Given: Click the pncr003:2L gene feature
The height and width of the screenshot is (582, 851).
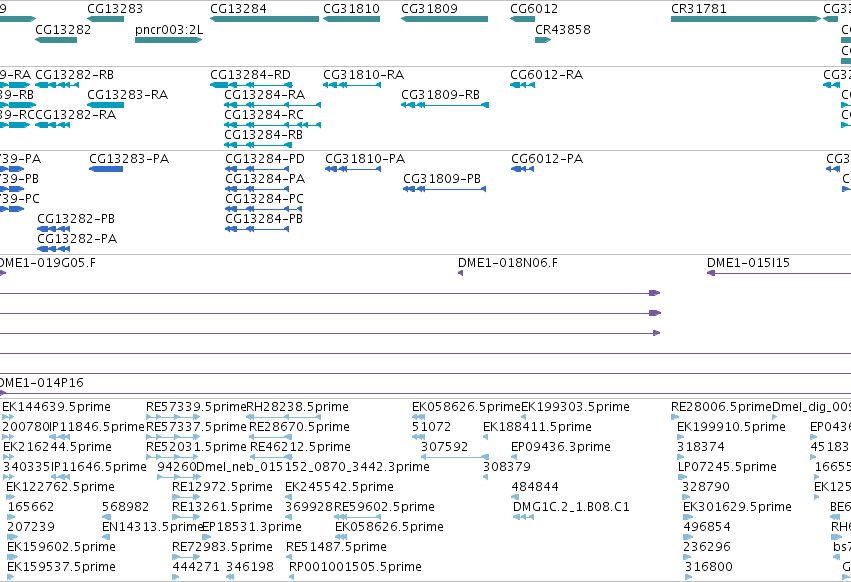Looking at the screenshot, I should [168, 40].
